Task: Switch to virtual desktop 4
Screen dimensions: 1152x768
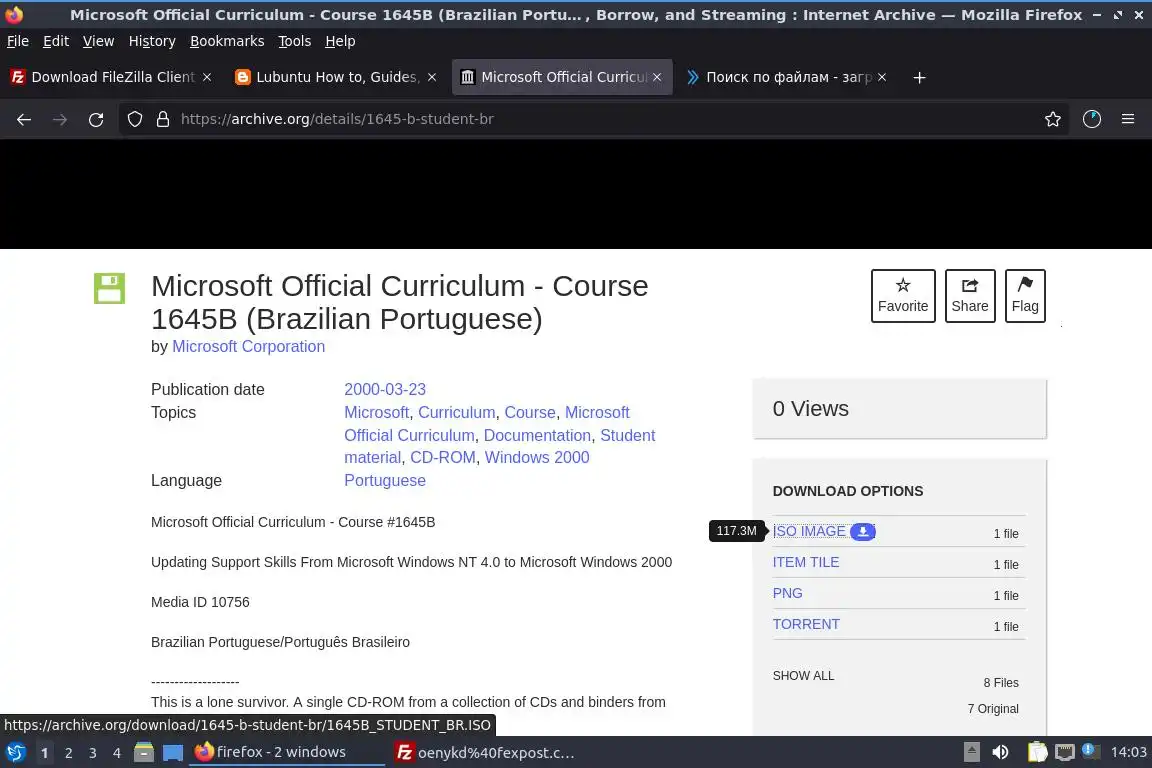Action: pyautogui.click(x=117, y=753)
